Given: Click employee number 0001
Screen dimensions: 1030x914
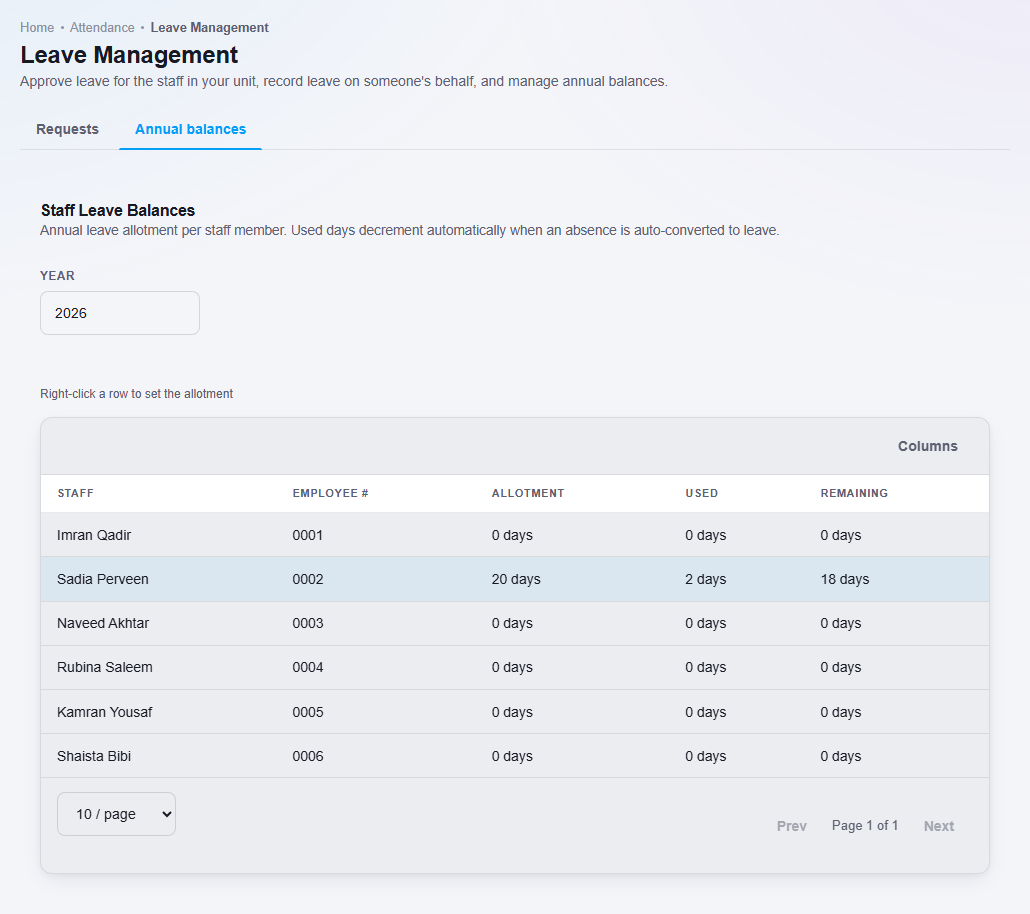Looking at the screenshot, I should 308,536.
